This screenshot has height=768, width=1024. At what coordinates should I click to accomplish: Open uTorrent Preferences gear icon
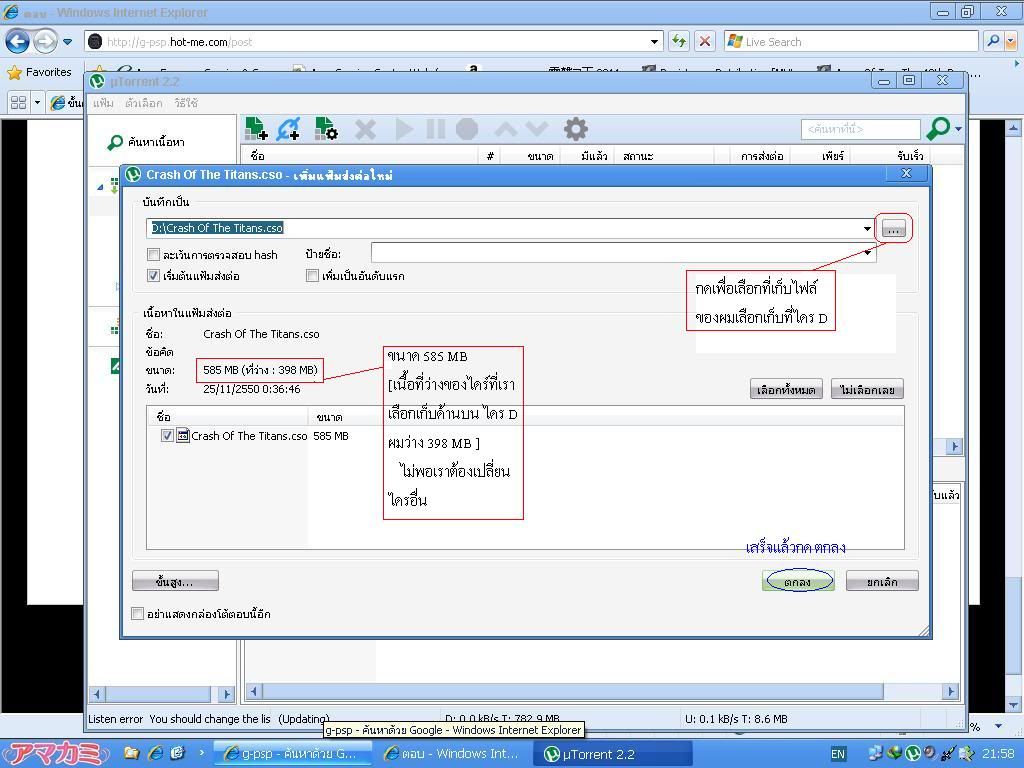click(x=575, y=129)
